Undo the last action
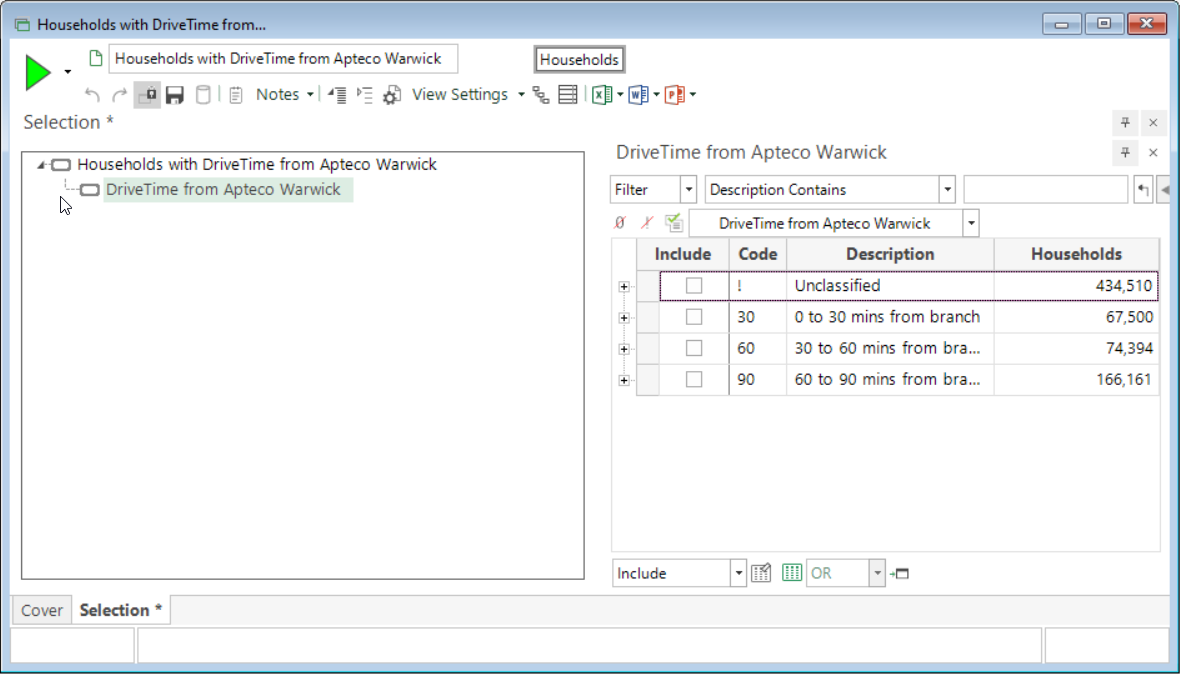The image size is (1180, 674). click(93, 95)
